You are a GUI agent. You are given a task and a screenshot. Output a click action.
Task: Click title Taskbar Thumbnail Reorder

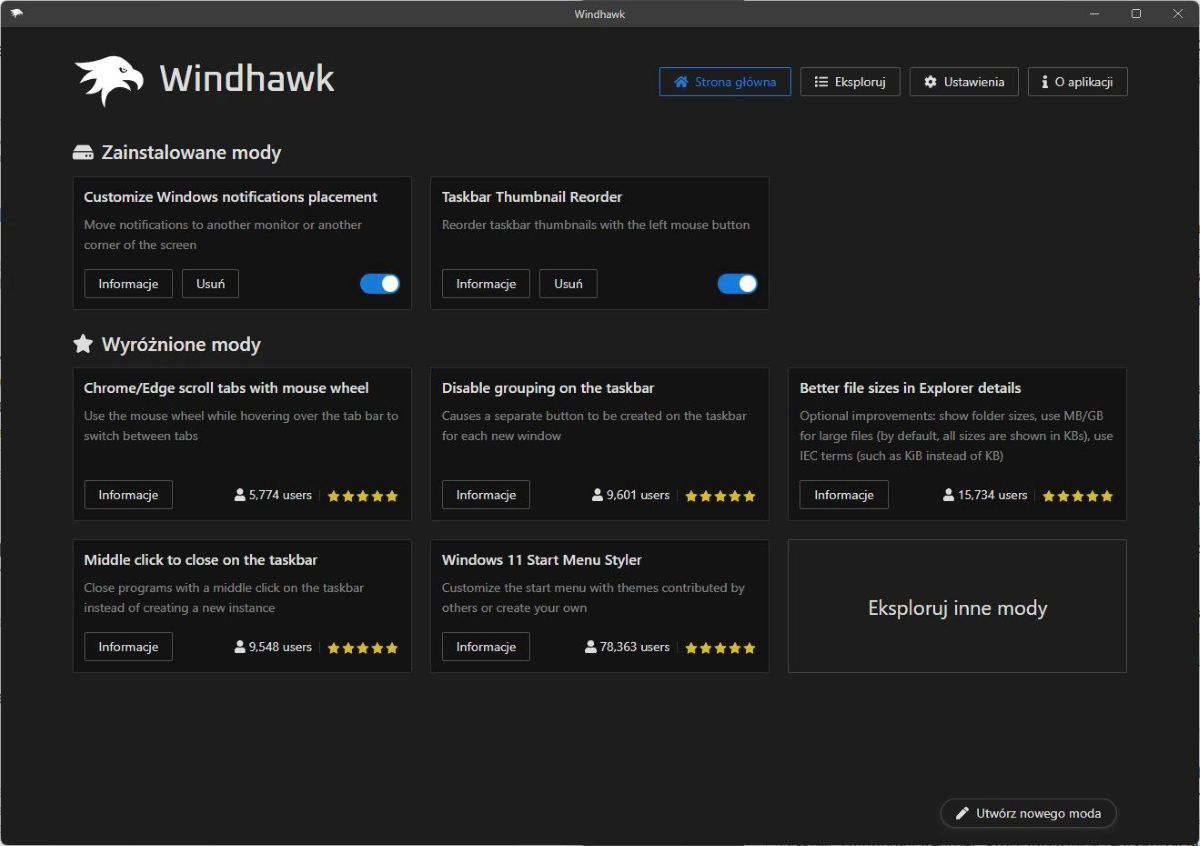[x=532, y=197]
